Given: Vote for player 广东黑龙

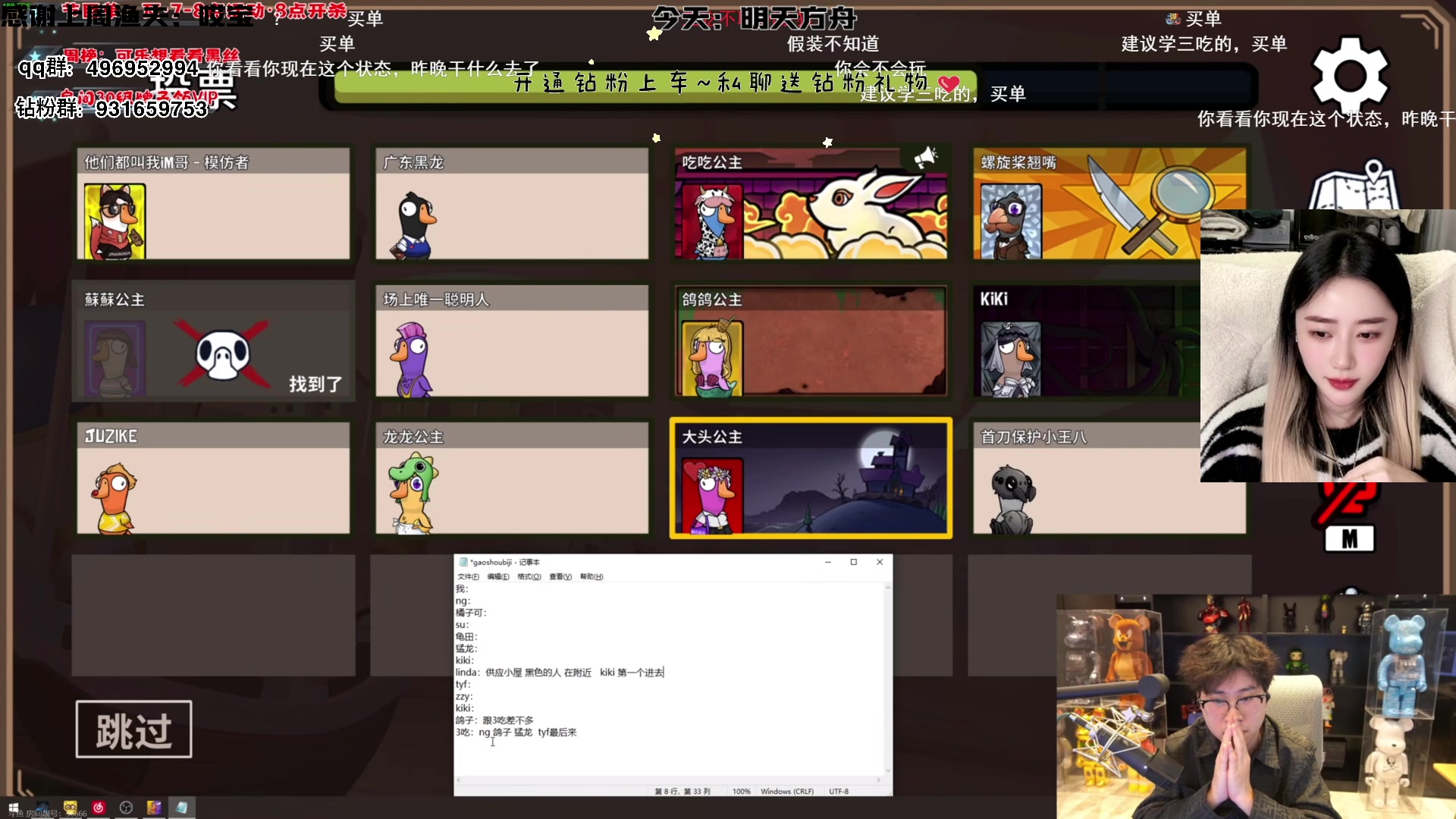Looking at the screenshot, I should (512, 203).
